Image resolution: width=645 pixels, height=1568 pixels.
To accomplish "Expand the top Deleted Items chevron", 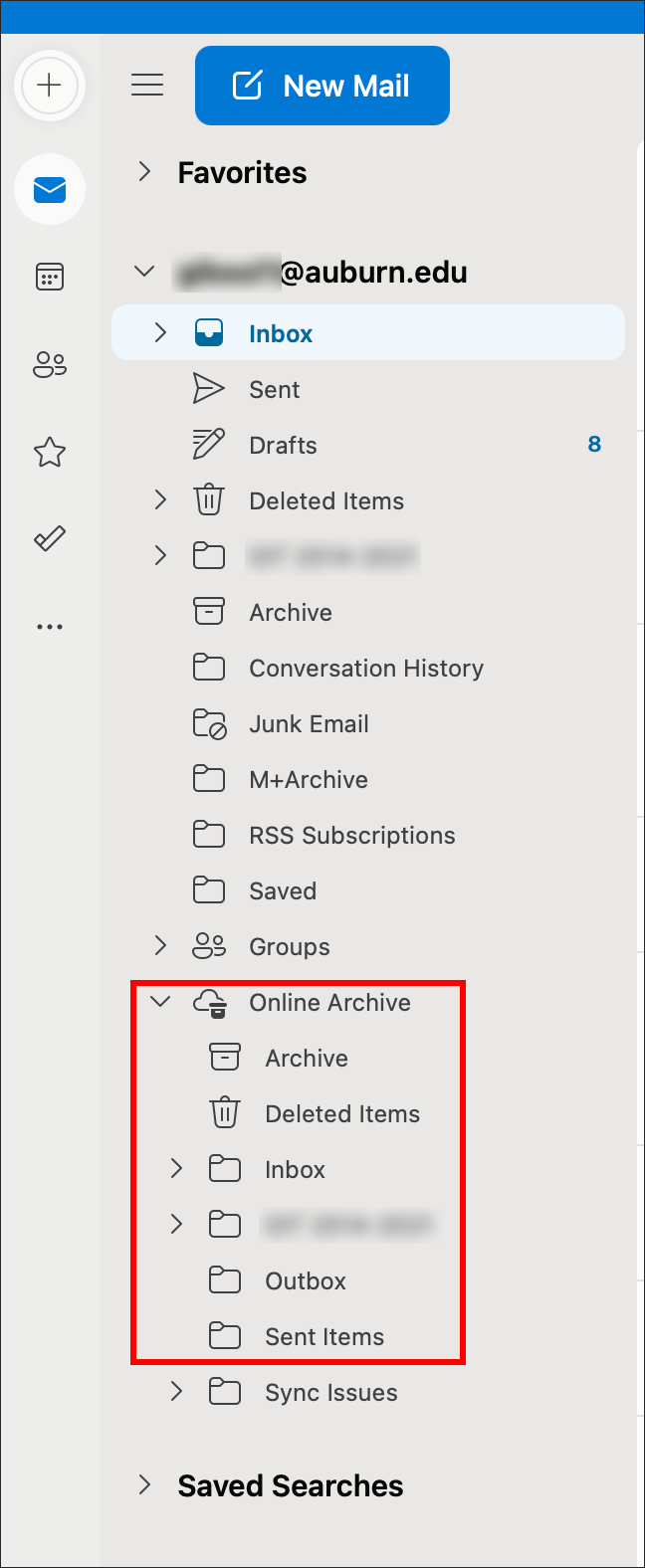I will click(x=160, y=500).
